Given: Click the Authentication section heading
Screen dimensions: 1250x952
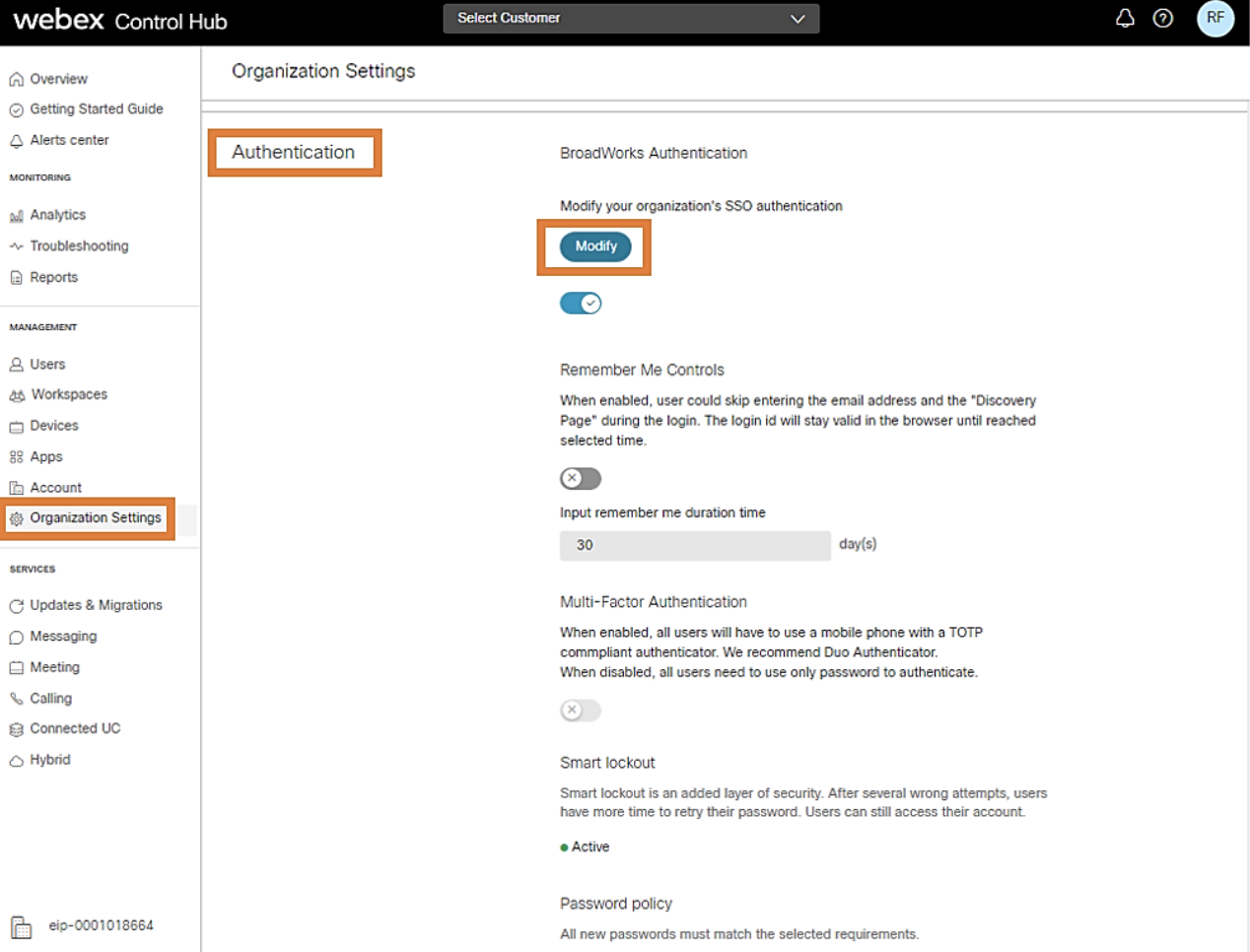Looking at the screenshot, I should click(x=293, y=152).
